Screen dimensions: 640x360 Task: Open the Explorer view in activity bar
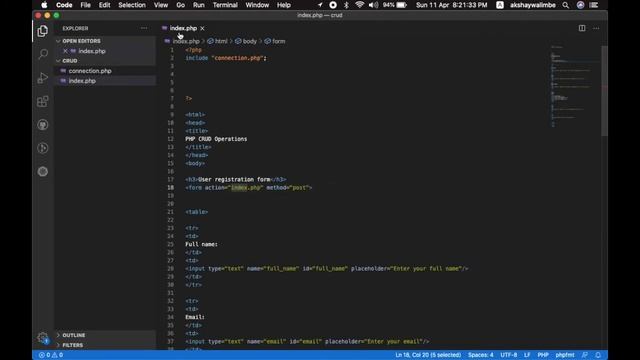pyautogui.click(x=42, y=31)
